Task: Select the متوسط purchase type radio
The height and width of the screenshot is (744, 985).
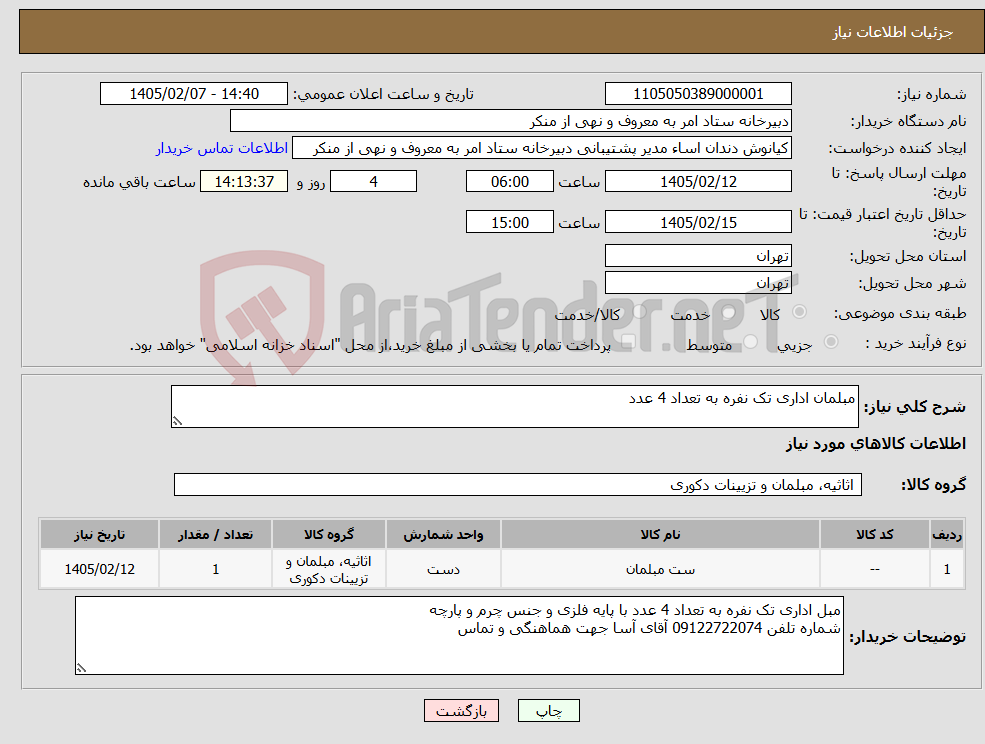Action: [750, 342]
